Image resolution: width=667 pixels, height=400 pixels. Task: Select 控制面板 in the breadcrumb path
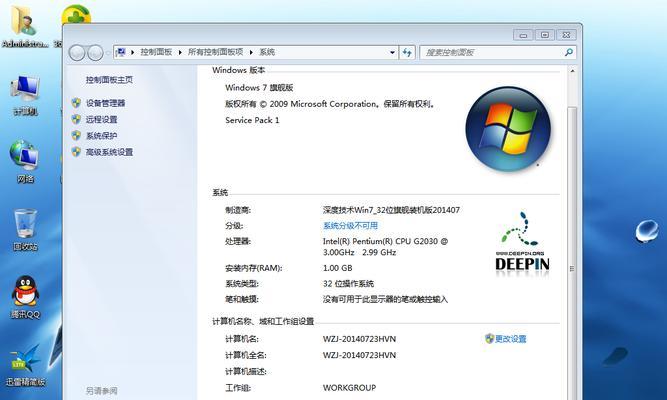[x=156, y=52]
